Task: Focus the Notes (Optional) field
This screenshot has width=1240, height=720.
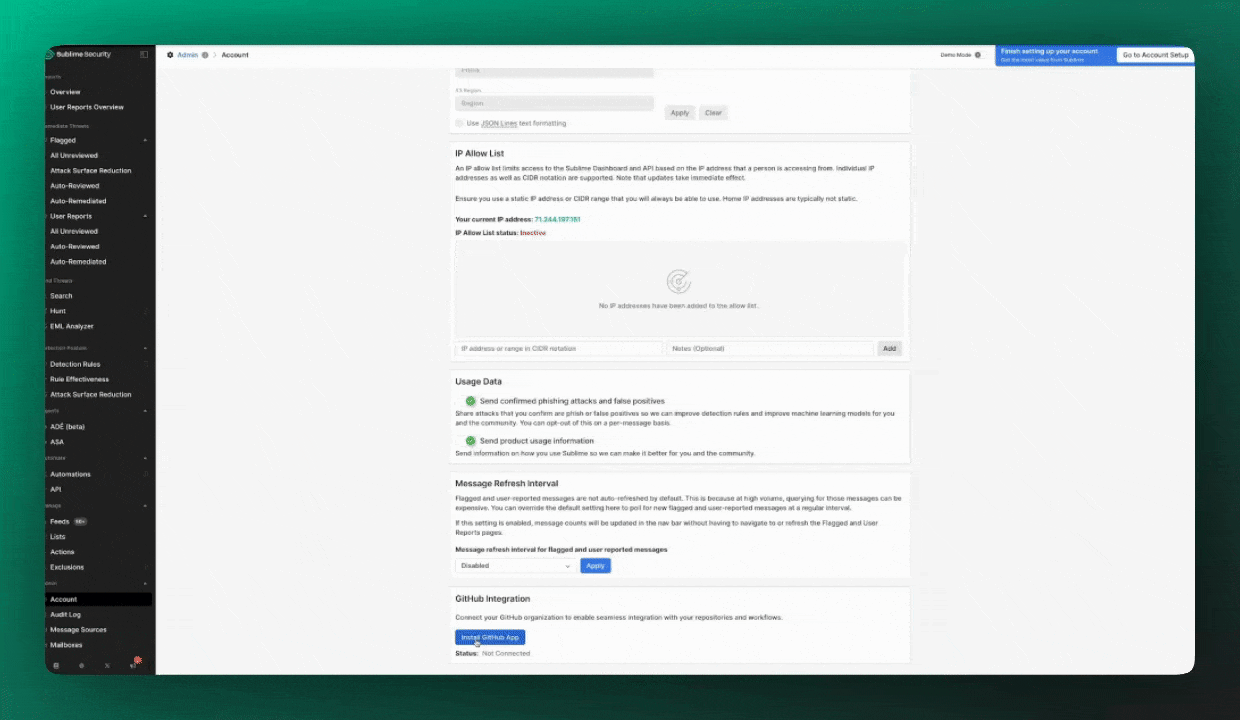Action: [770, 348]
